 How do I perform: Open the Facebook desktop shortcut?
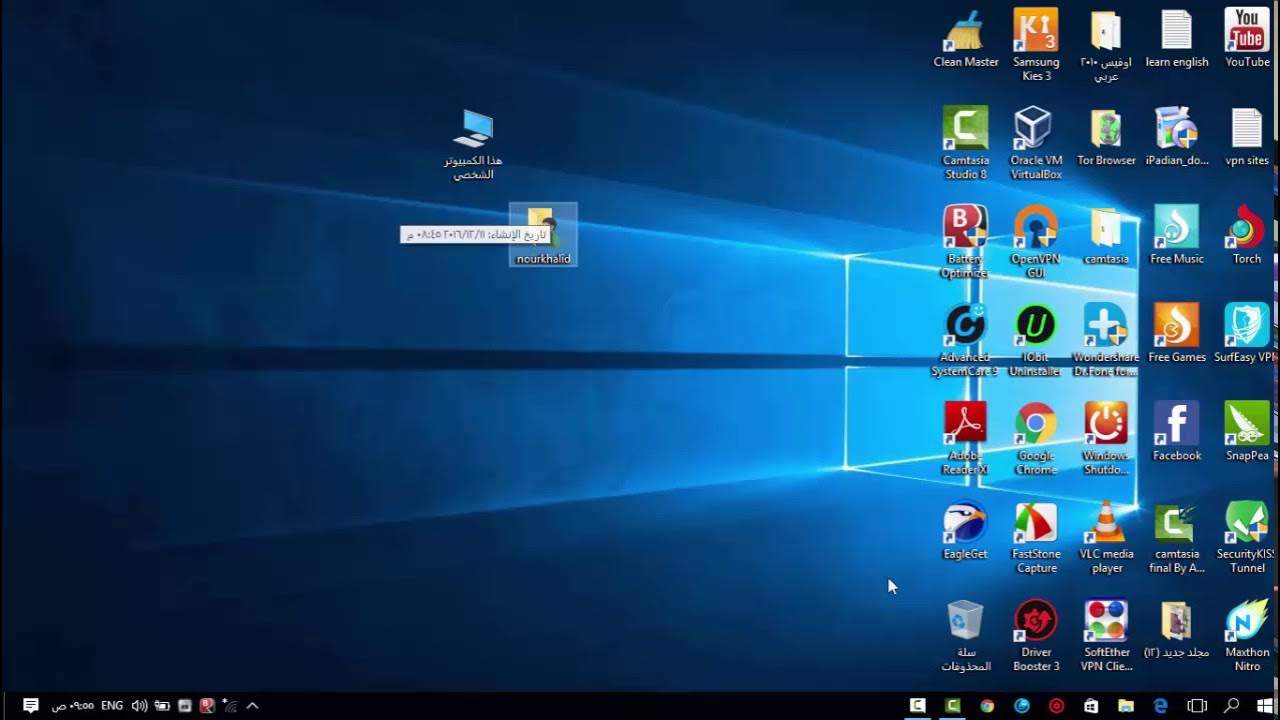click(x=1177, y=431)
